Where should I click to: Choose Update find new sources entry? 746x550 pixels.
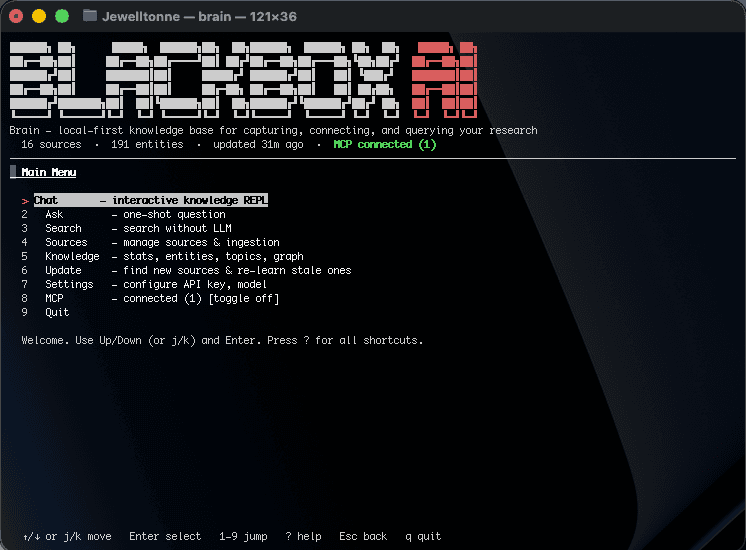(x=186, y=270)
